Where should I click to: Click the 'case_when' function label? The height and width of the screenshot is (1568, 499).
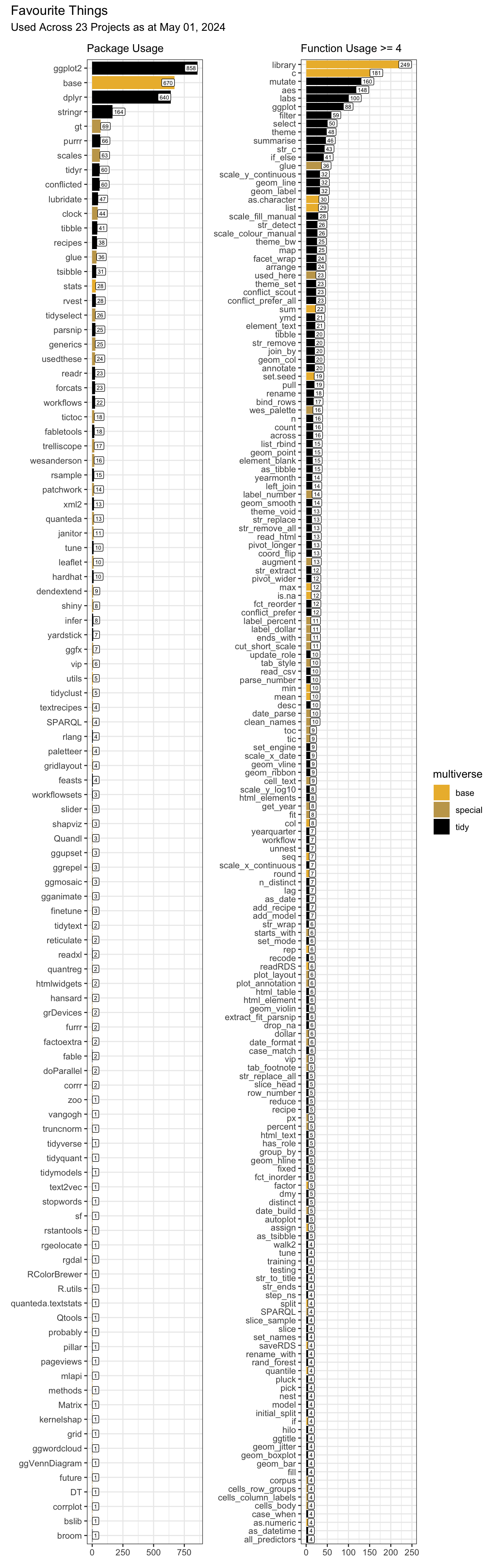[x=274, y=1514]
